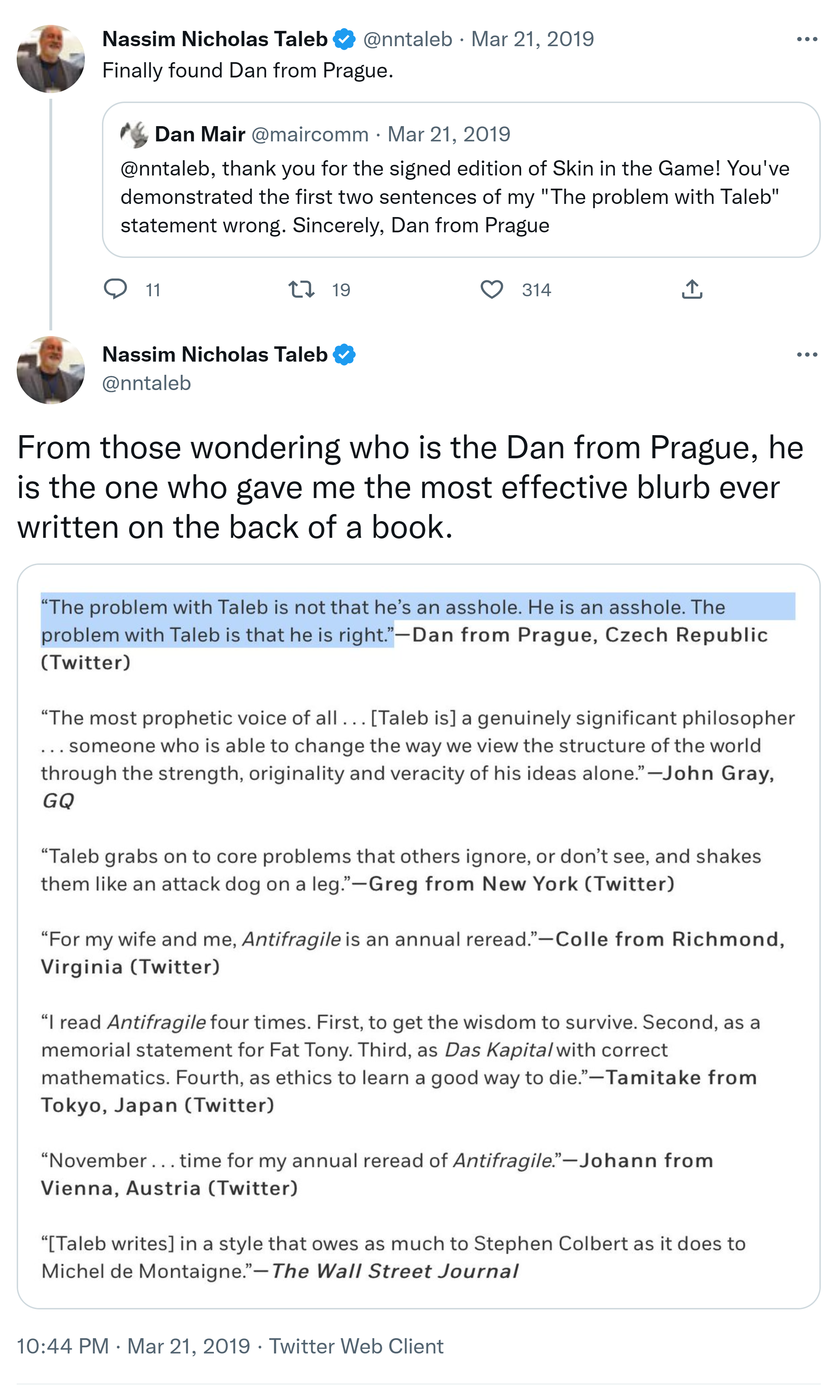Viewport: 840px width, 1400px height.
Task: Open more options on the main tweet
Action: point(807,355)
